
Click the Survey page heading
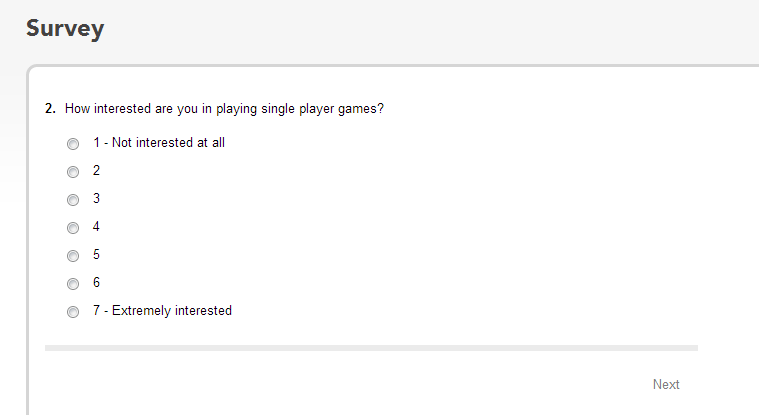(x=65, y=29)
